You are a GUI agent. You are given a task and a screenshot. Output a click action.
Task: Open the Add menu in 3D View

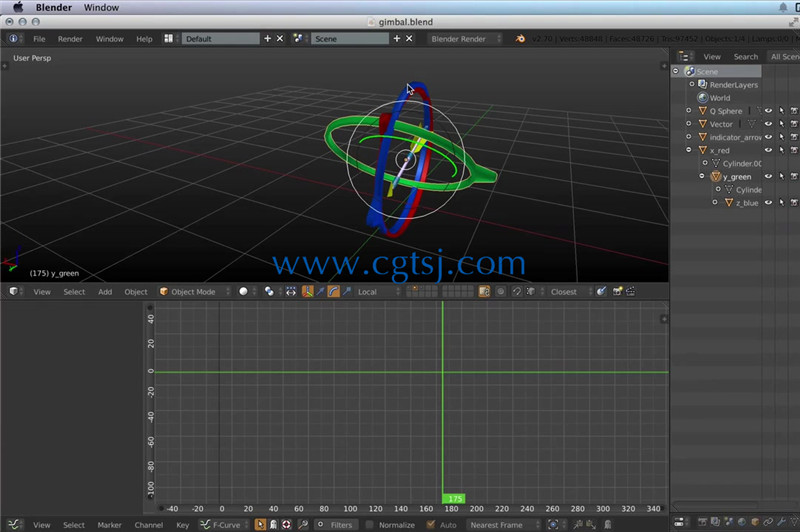[105, 292]
